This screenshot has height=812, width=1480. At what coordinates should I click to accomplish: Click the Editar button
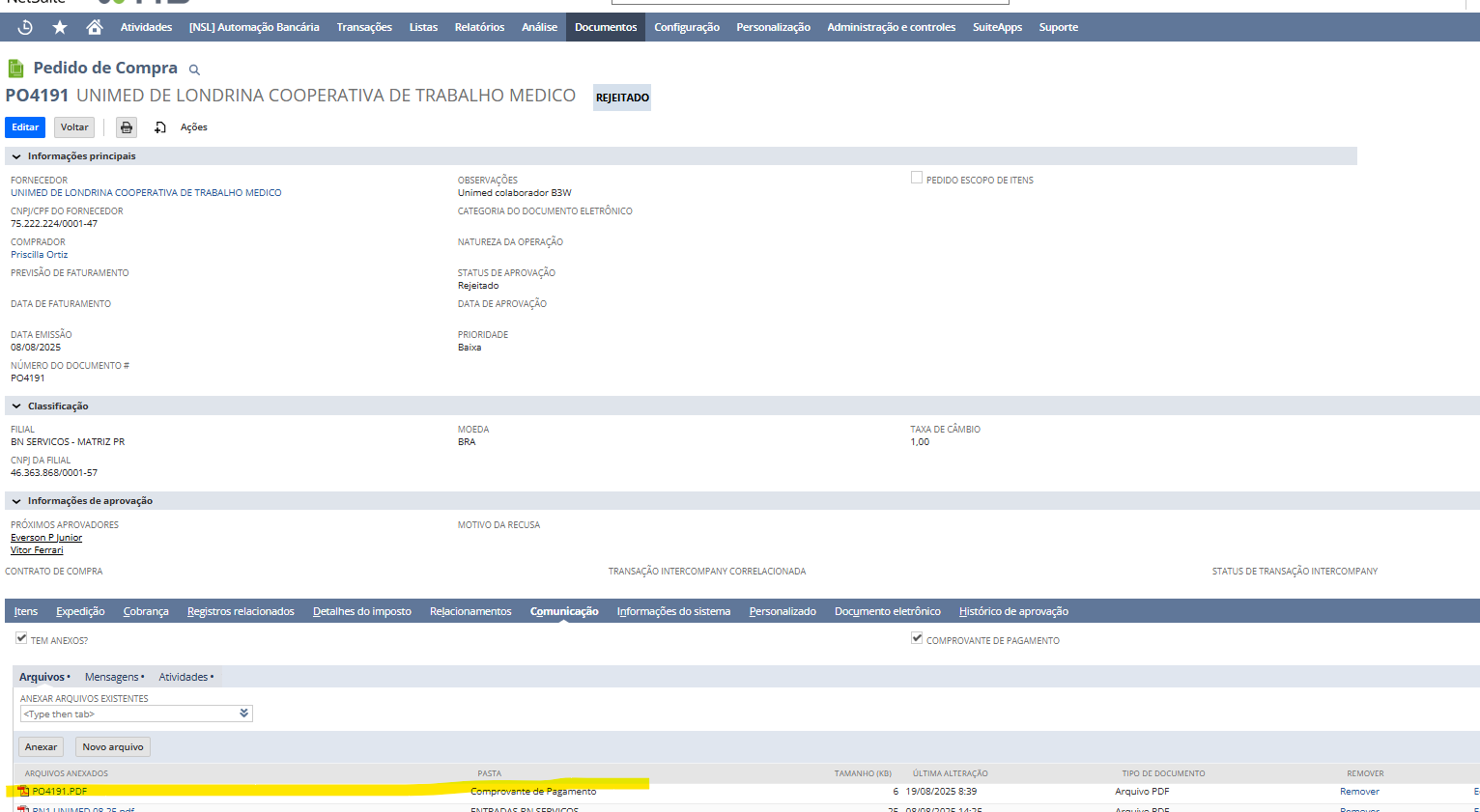coord(25,127)
